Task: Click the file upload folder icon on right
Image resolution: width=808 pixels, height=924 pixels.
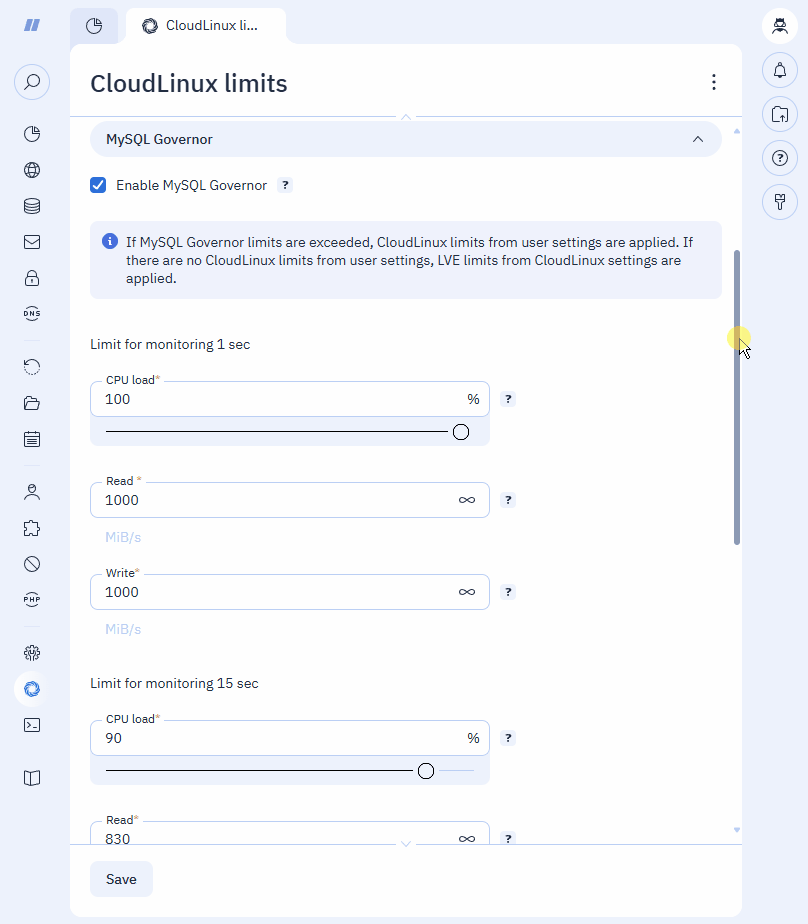Action: 780,114
